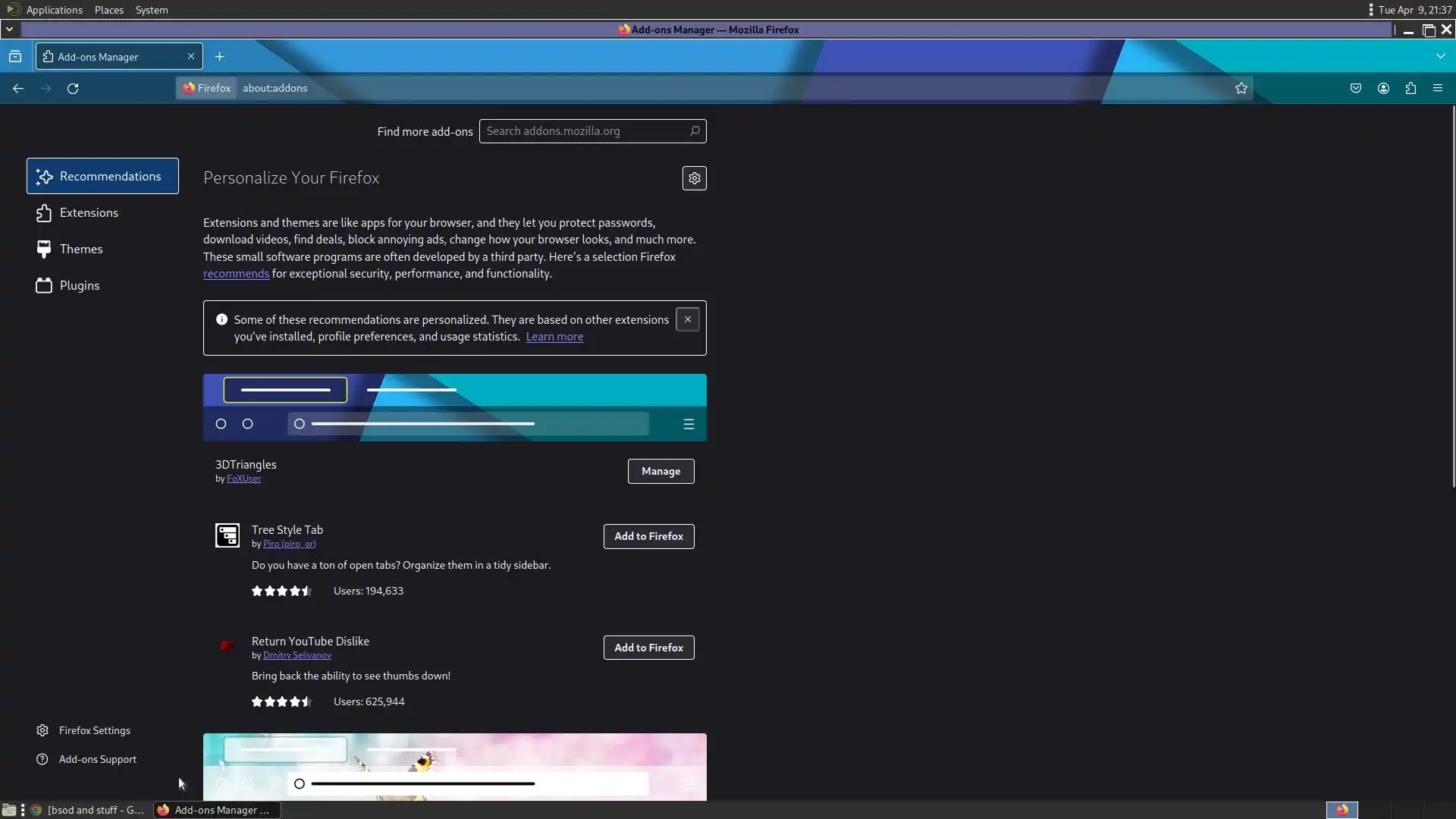Open the window menu dropdown arrow
This screenshot has height=819, width=1456.
9,30
